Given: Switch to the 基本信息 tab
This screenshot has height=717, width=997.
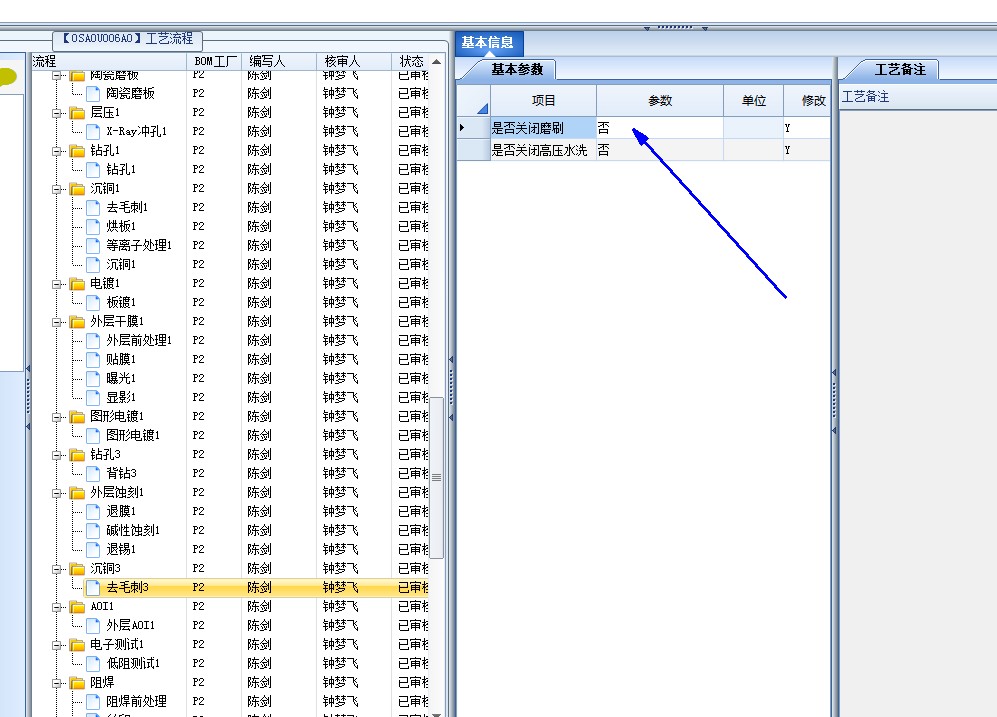Looking at the screenshot, I should 488,43.
